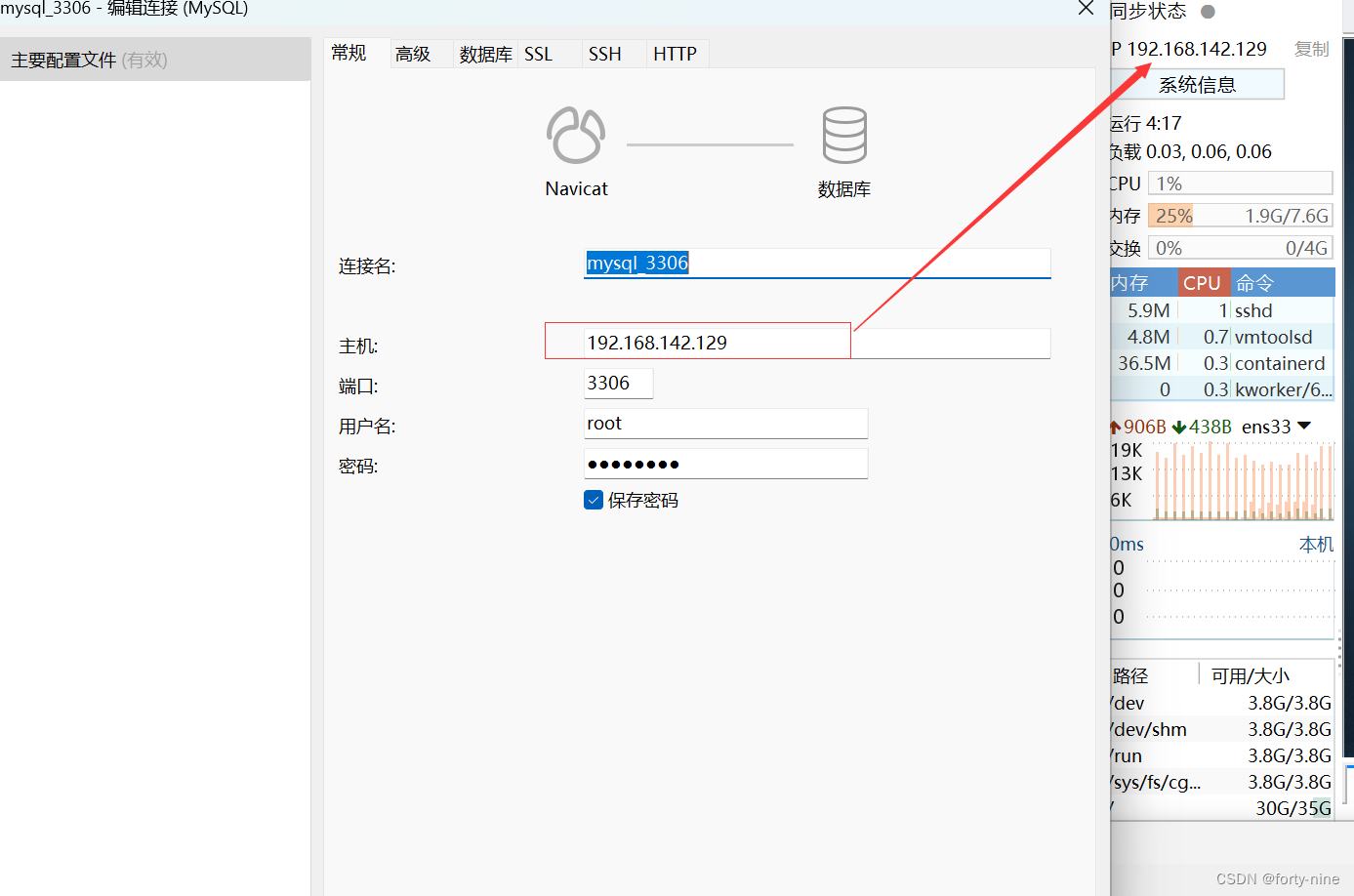Click the database cylinder icon
1354x896 pixels.
point(844,135)
